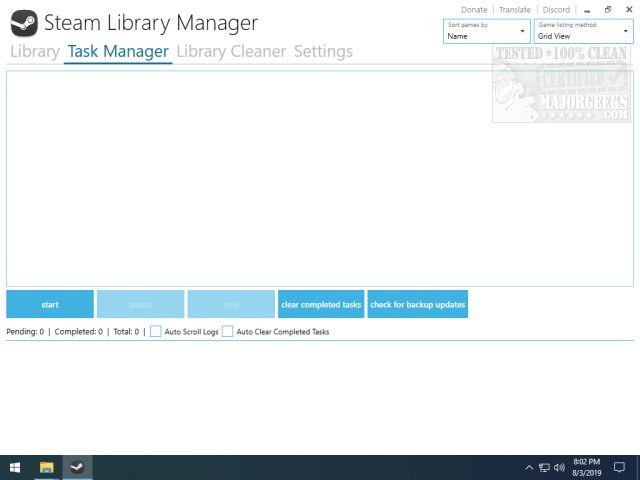Click the pause button
640x480 pixels.
point(140,304)
